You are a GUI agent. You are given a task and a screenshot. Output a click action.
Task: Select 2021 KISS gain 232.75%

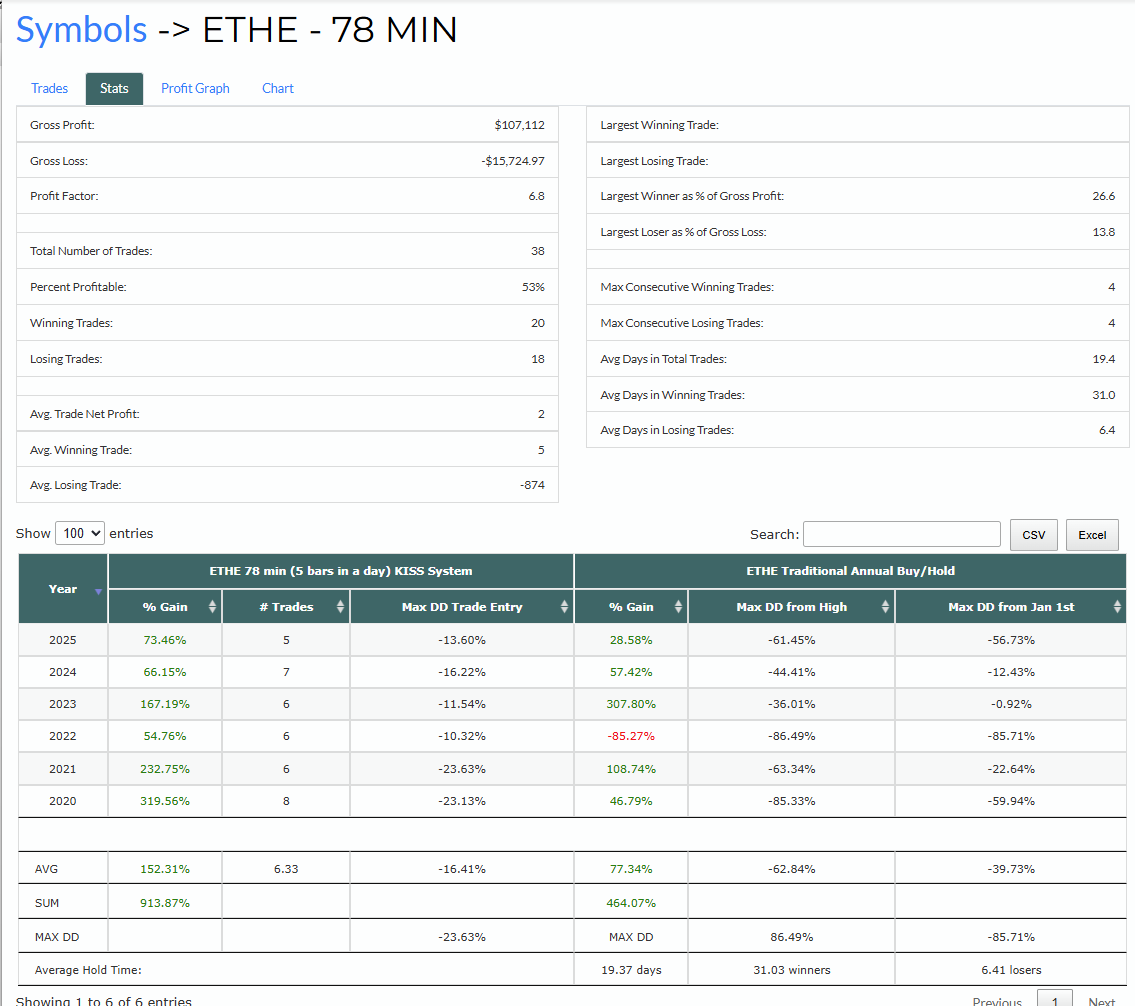pyautogui.click(x=165, y=769)
